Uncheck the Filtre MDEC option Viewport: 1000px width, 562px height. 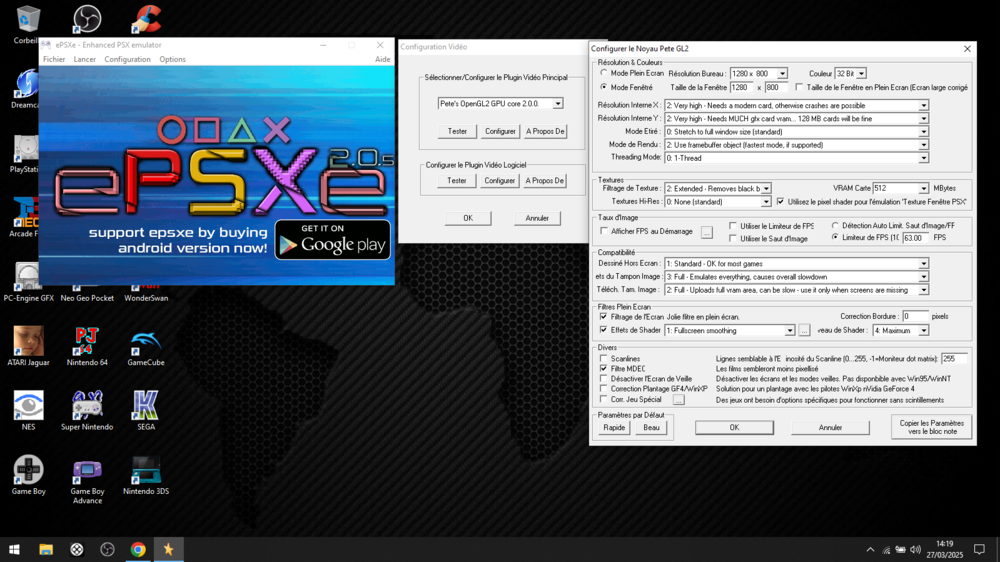[604, 369]
